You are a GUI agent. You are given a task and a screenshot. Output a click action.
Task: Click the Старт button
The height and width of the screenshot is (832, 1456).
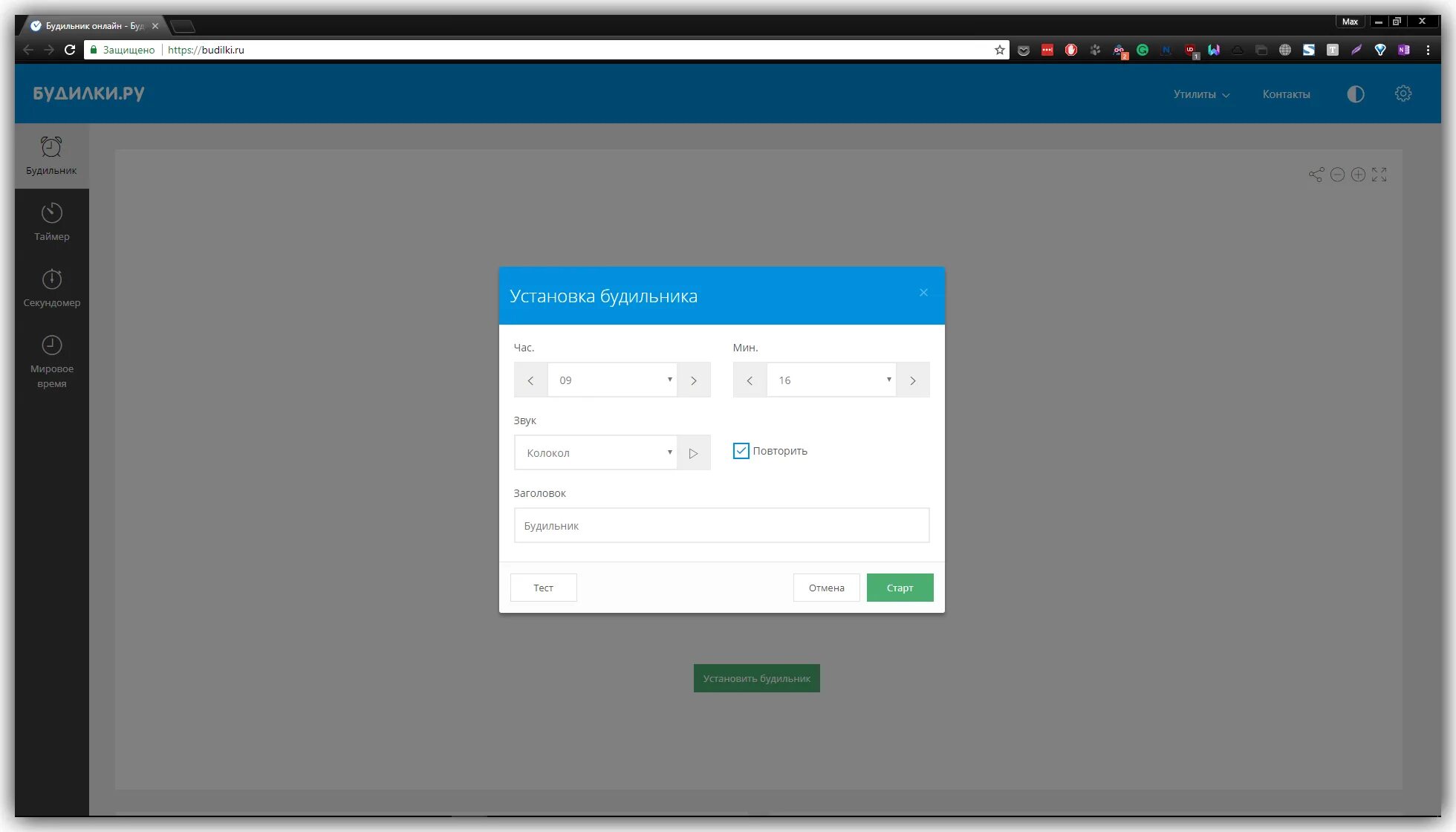click(899, 587)
